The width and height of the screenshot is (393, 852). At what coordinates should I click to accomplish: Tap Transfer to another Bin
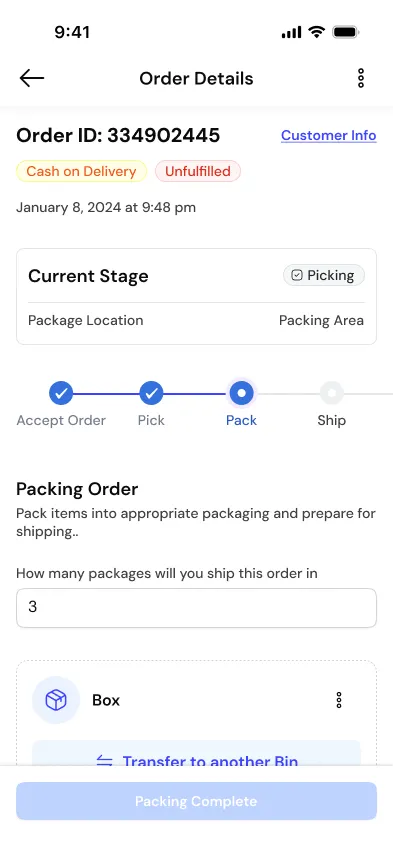tap(210, 761)
